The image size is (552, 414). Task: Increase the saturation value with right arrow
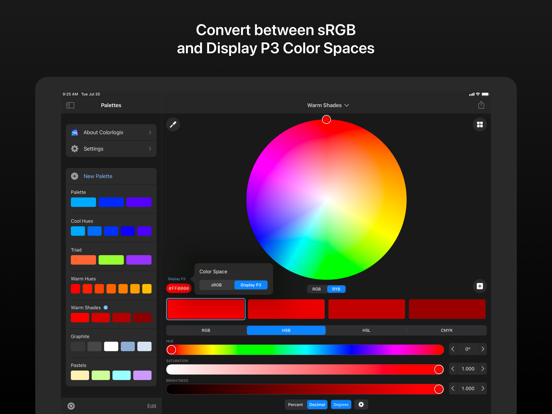(x=483, y=369)
